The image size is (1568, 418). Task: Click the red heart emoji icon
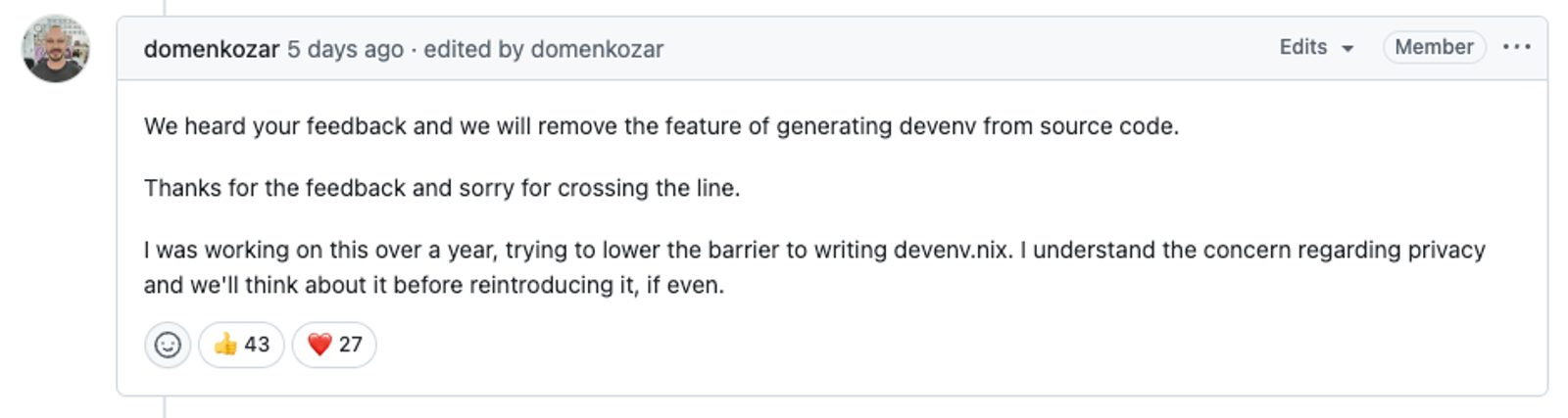click(x=319, y=345)
